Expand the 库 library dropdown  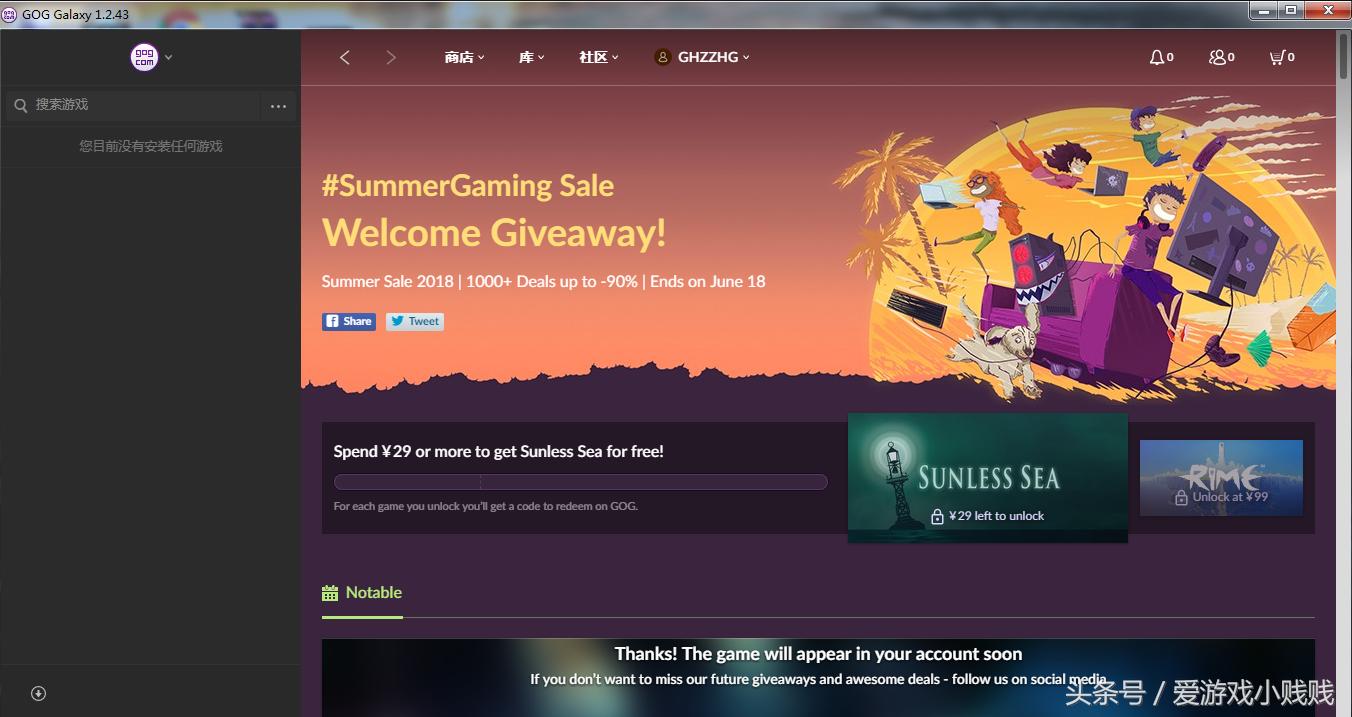[x=531, y=57]
